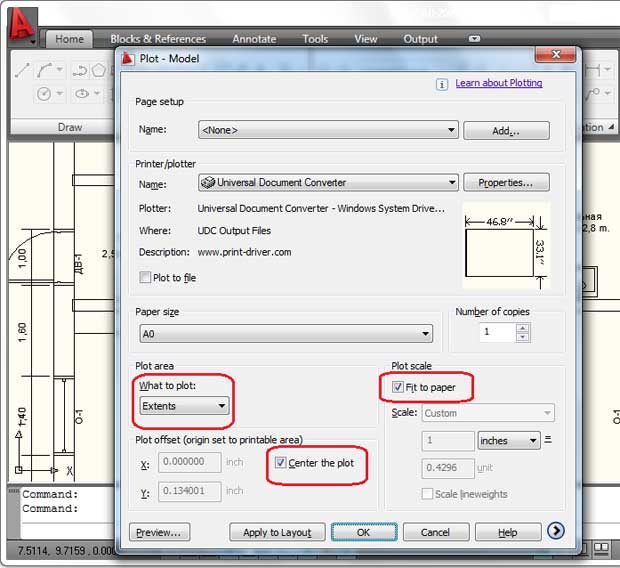Image resolution: width=620 pixels, height=568 pixels.
Task: Open the Scale Custom dropdown
Action: point(488,413)
